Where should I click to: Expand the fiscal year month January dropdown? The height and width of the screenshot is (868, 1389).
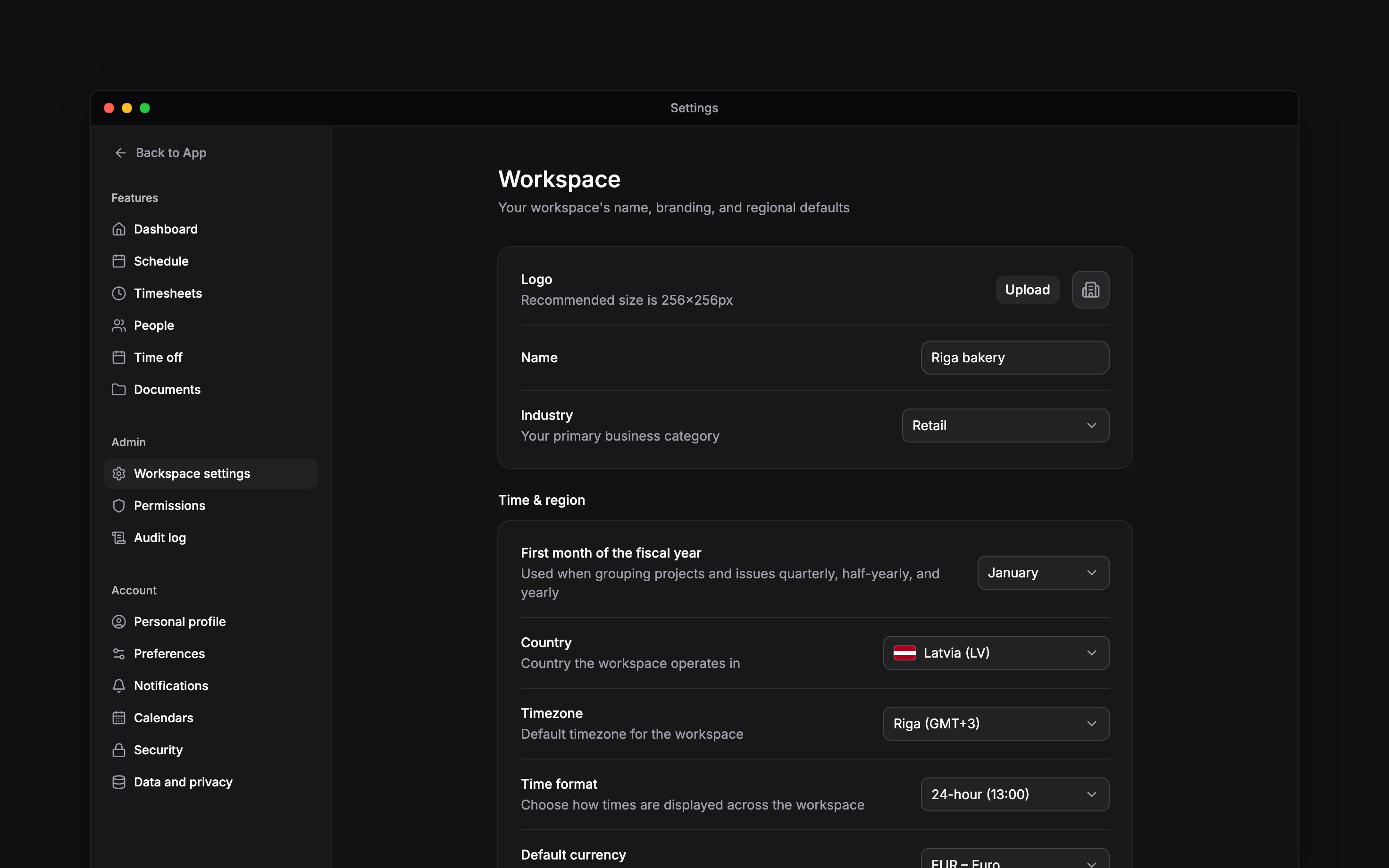tap(1043, 572)
